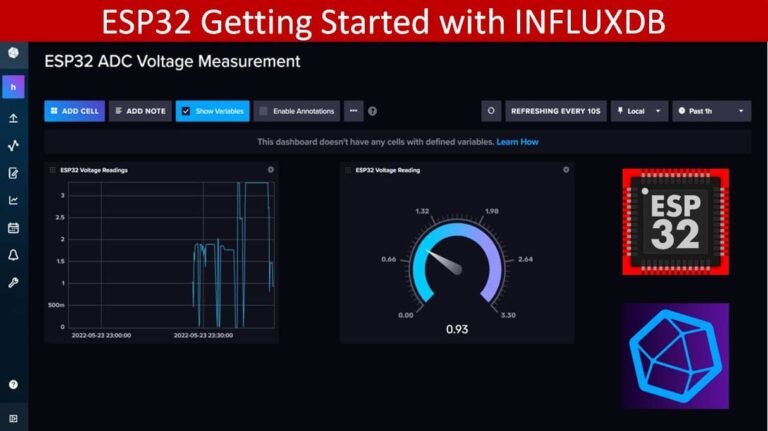Image resolution: width=768 pixels, height=431 pixels.
Task: Toggle the Show Variables checkbox
Action: pos(186,111)
